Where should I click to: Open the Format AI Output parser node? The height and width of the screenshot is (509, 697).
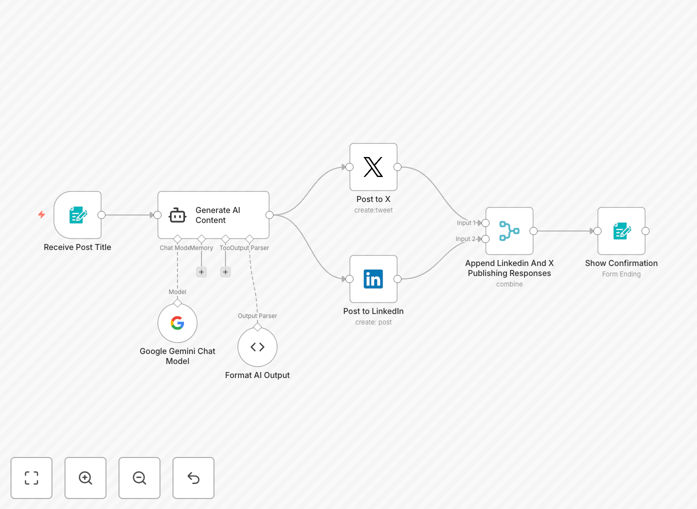257,347
